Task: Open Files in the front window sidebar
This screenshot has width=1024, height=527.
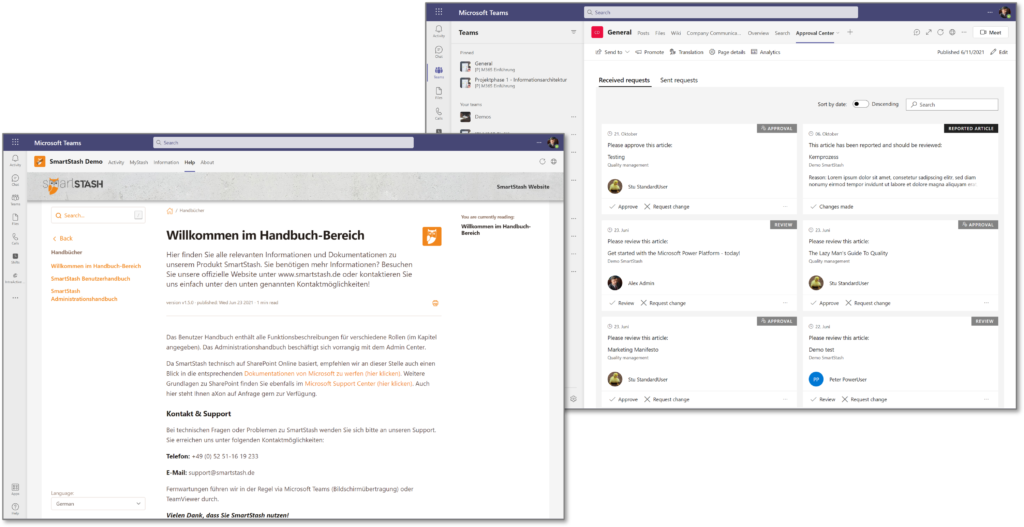Action: coord(15,219)
